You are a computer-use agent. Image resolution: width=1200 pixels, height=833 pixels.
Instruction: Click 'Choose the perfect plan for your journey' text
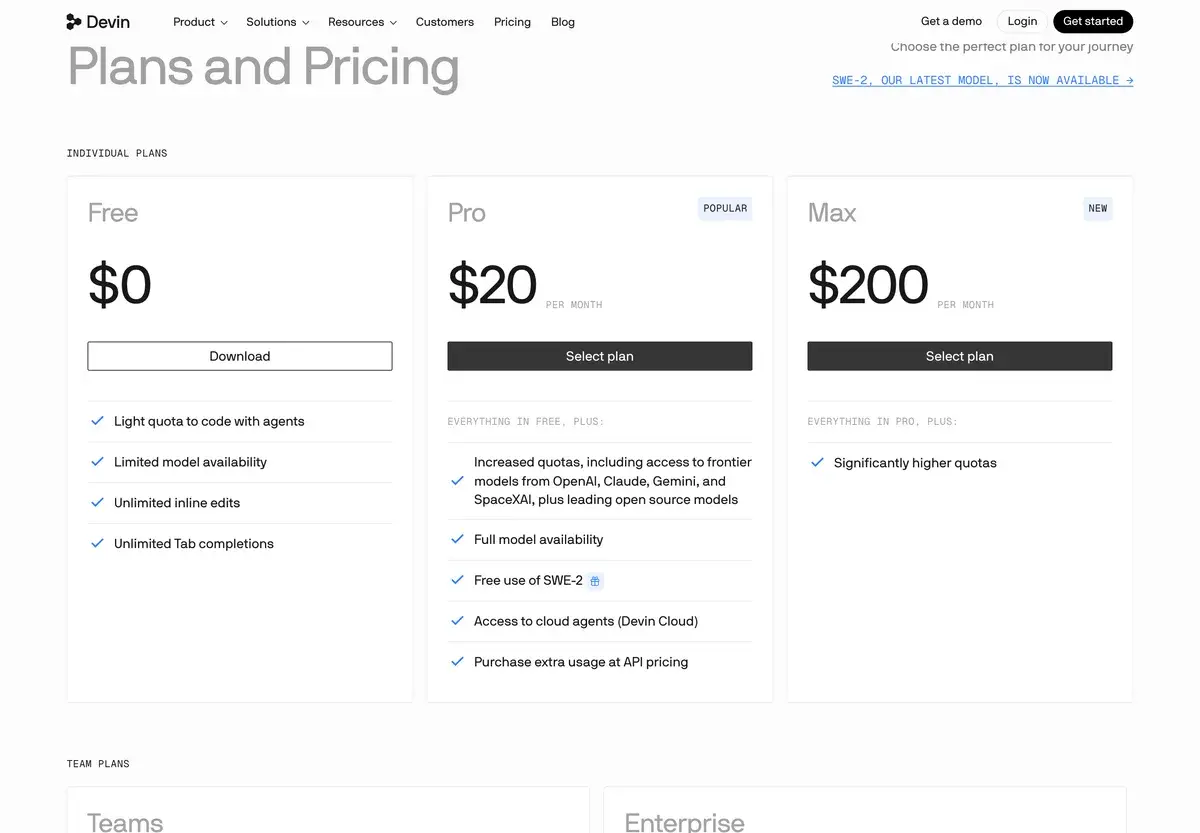[x=1012, y=47]
